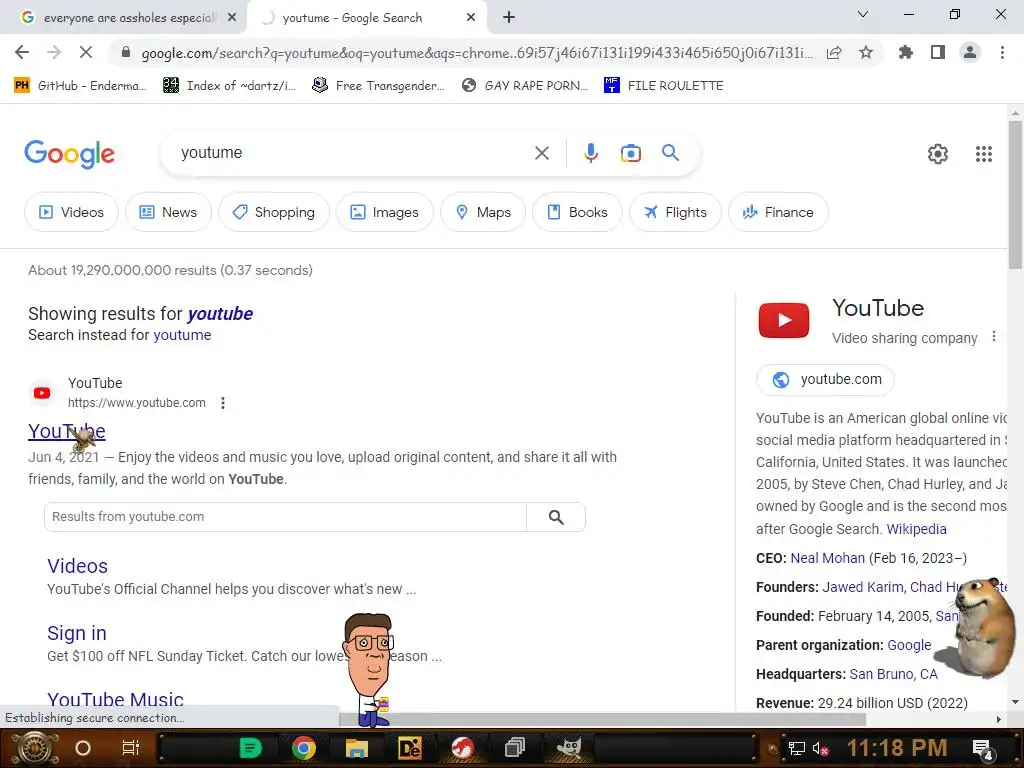Open Google quick settings gear
This screenshot has width=1024, height=768.
(938, 153)
